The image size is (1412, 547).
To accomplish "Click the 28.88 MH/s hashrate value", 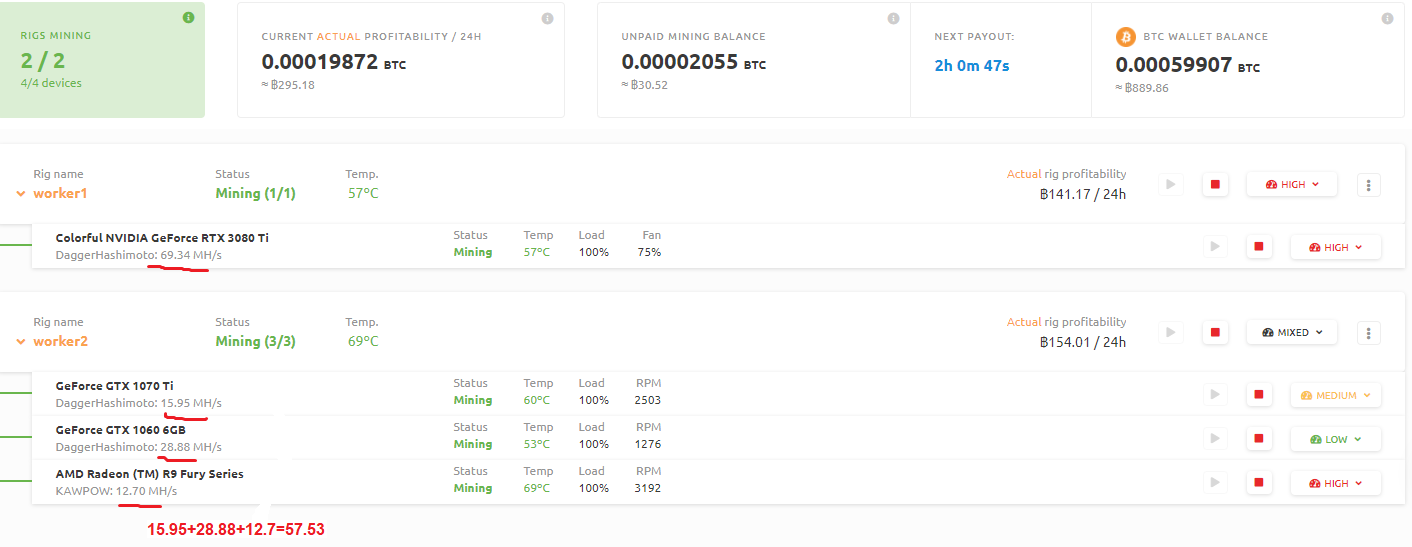I will pyautogui.click(x=191, y=447).
